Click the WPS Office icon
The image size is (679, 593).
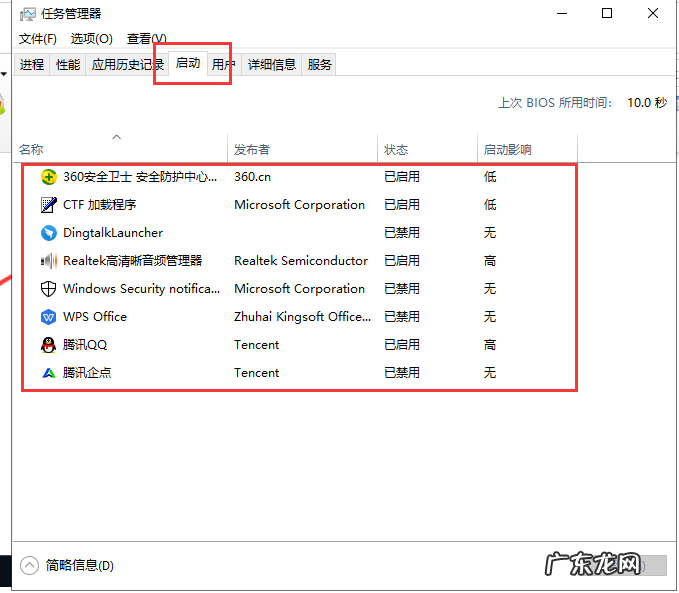(48, 317)
